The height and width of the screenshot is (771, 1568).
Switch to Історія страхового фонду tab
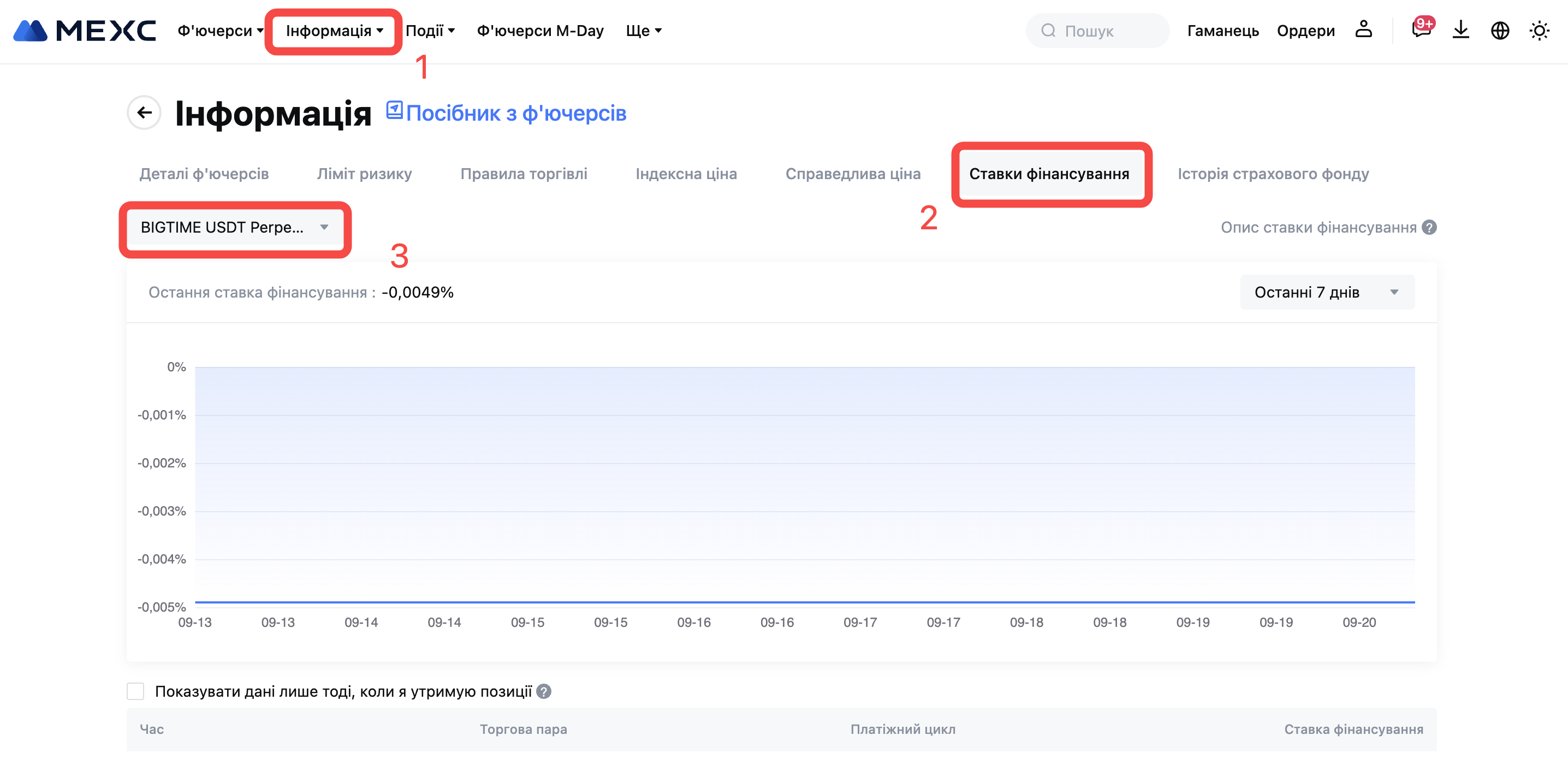point(1273,174)
